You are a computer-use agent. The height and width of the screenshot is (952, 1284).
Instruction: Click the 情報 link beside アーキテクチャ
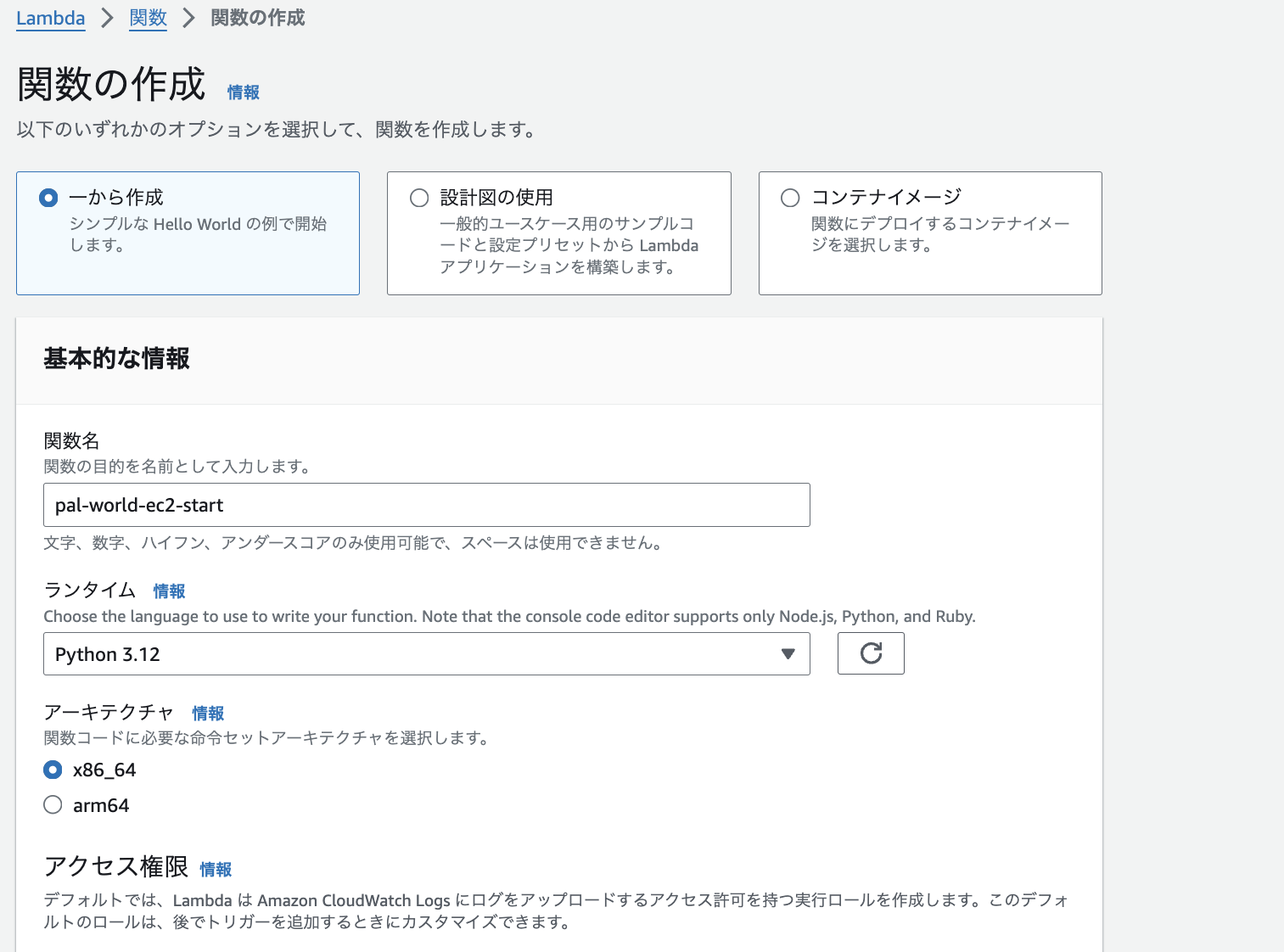(208, 714)
